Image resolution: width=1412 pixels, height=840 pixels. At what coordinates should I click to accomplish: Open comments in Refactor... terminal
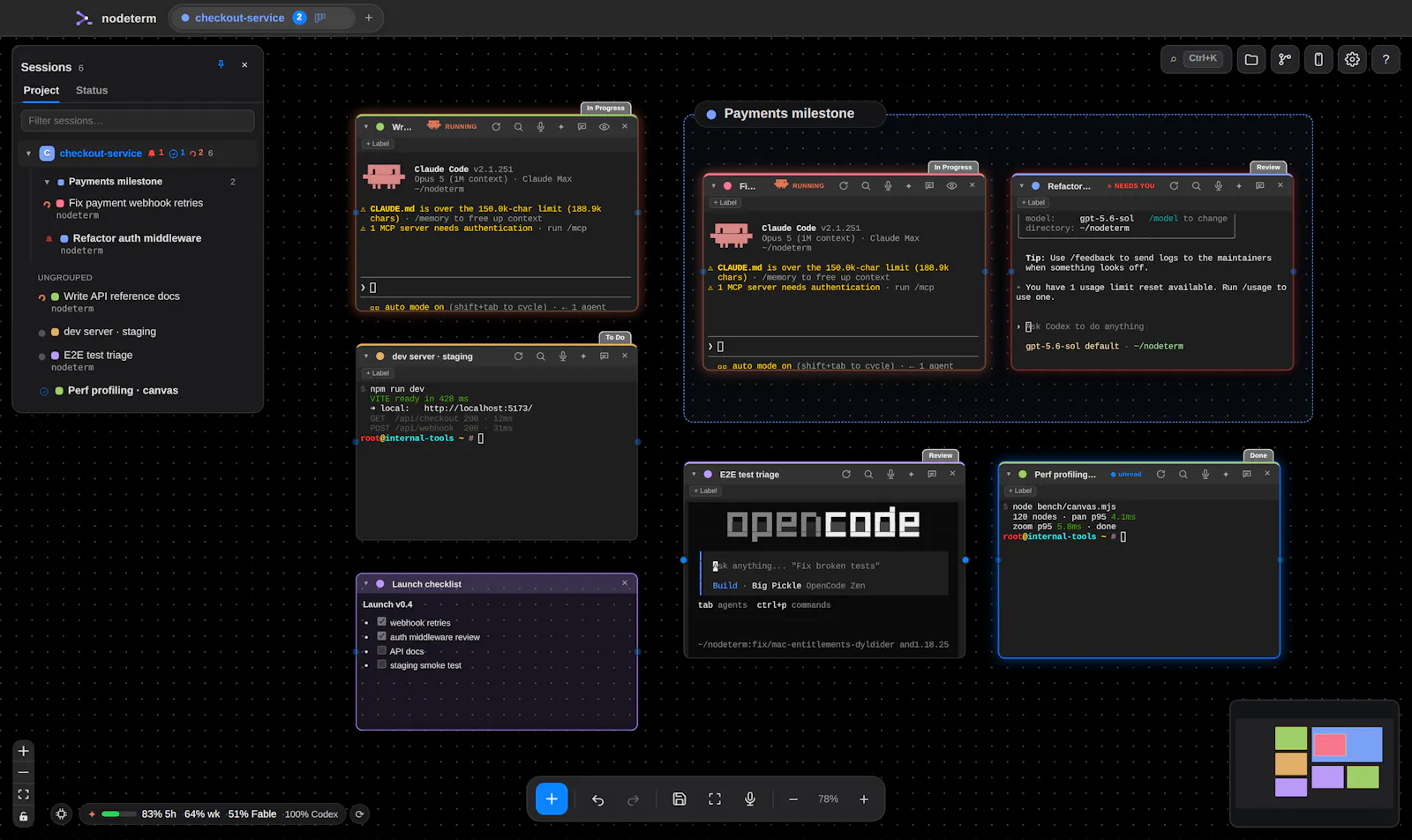click(x=1259, y=185)
